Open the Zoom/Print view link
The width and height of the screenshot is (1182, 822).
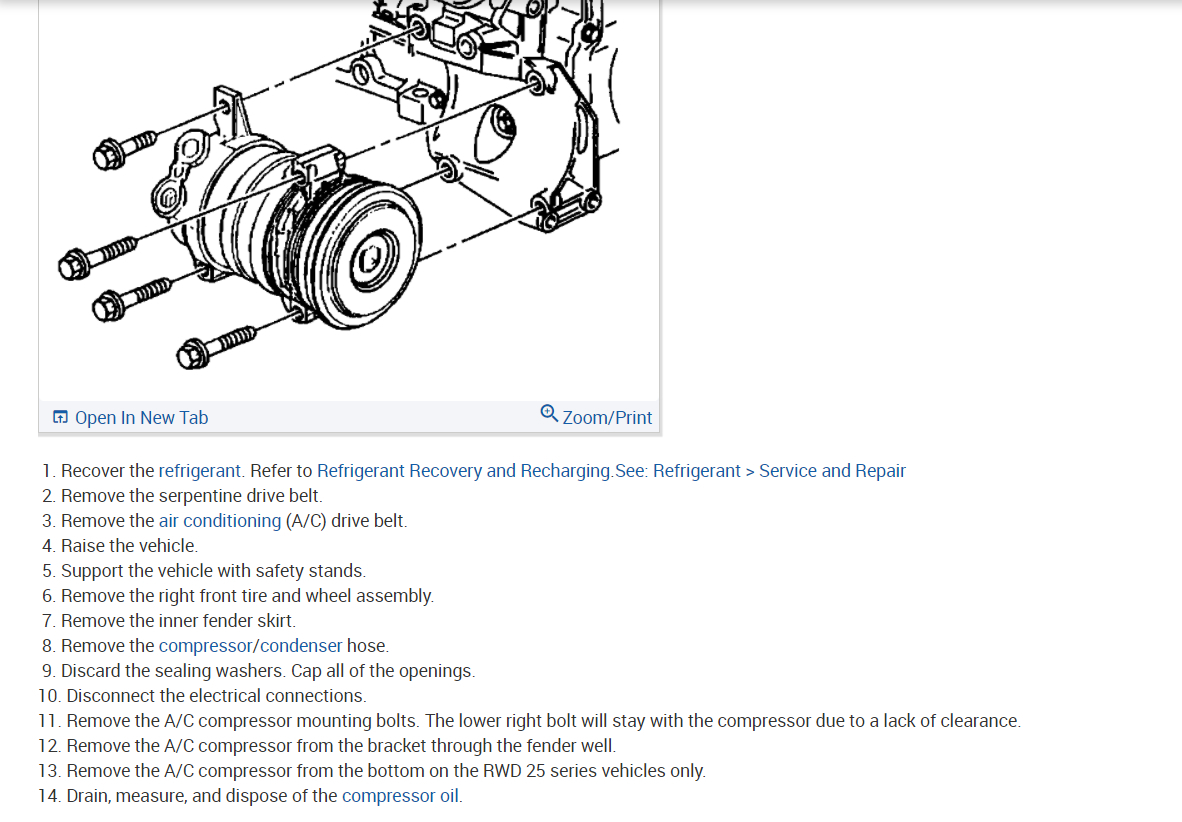(x=607, y=418)
